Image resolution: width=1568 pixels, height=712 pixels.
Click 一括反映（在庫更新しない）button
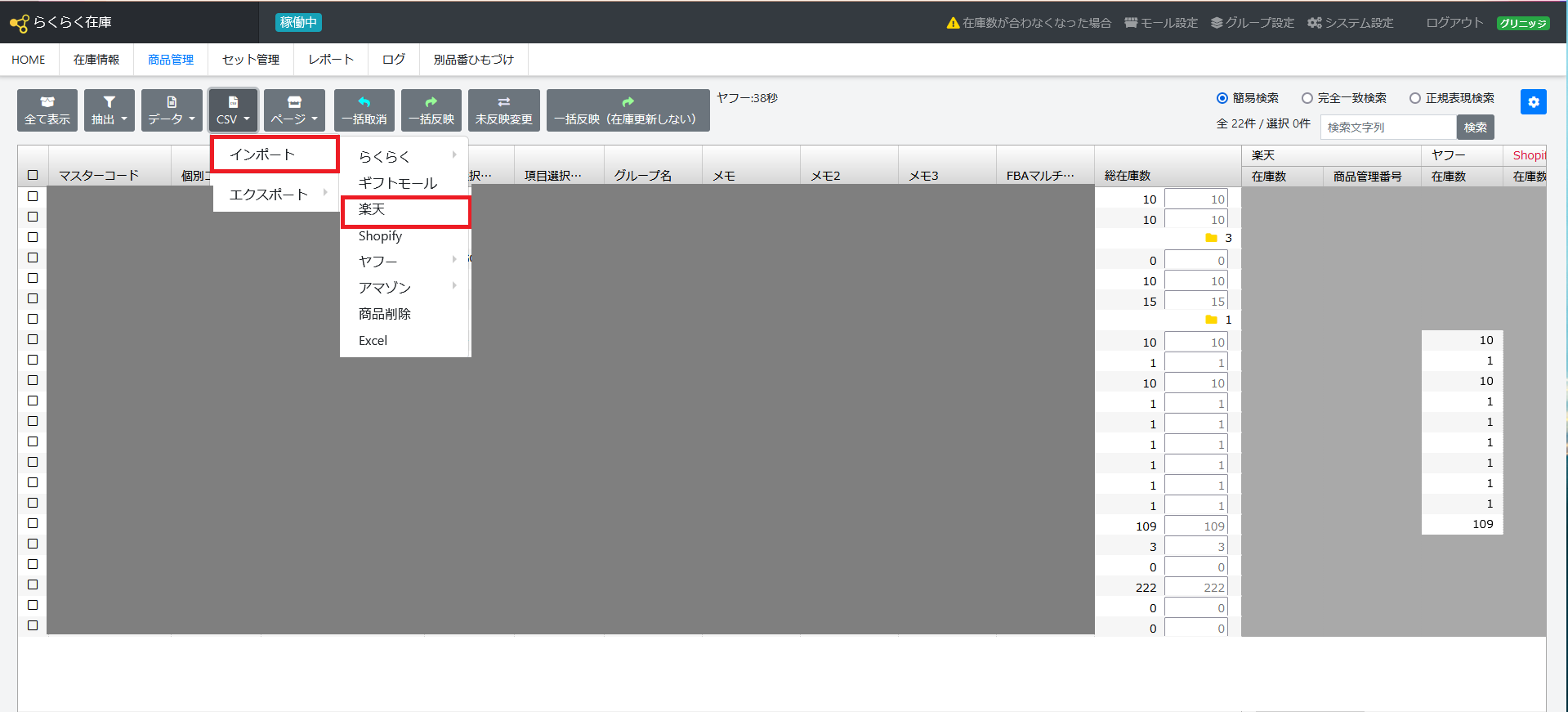click(628, 110)
